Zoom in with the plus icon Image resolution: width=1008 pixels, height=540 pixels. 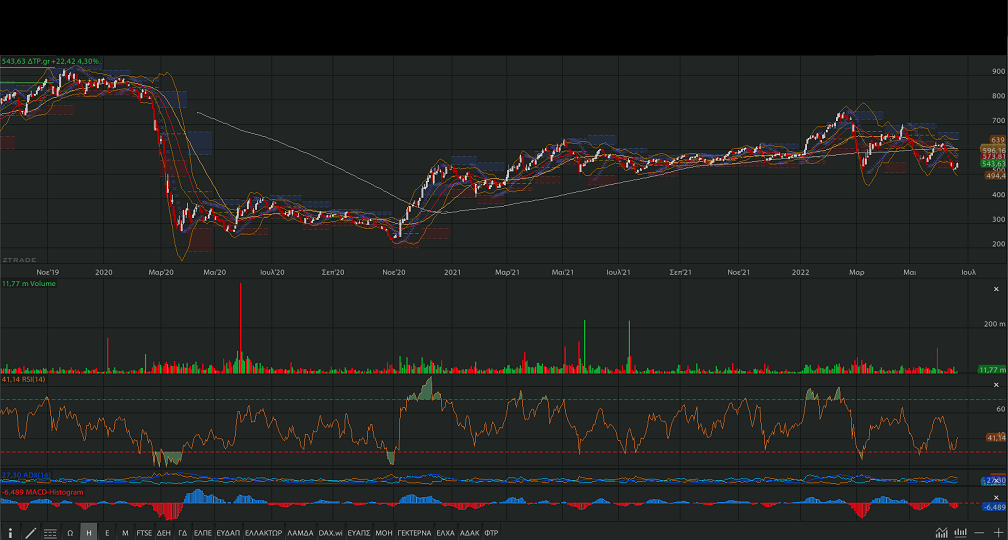[x=997, y=533]
